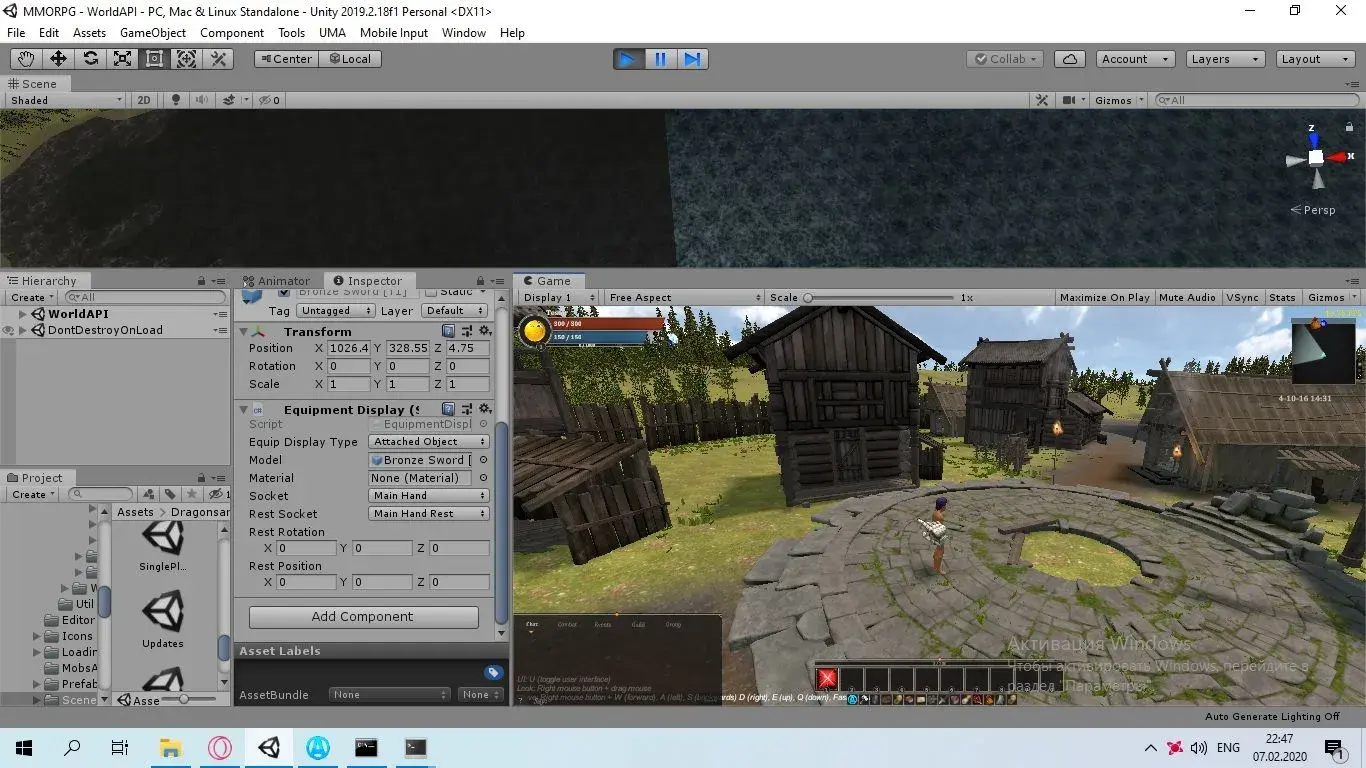
Task: Open the Socket Main Hand dropdown
Action: [429, 496]
